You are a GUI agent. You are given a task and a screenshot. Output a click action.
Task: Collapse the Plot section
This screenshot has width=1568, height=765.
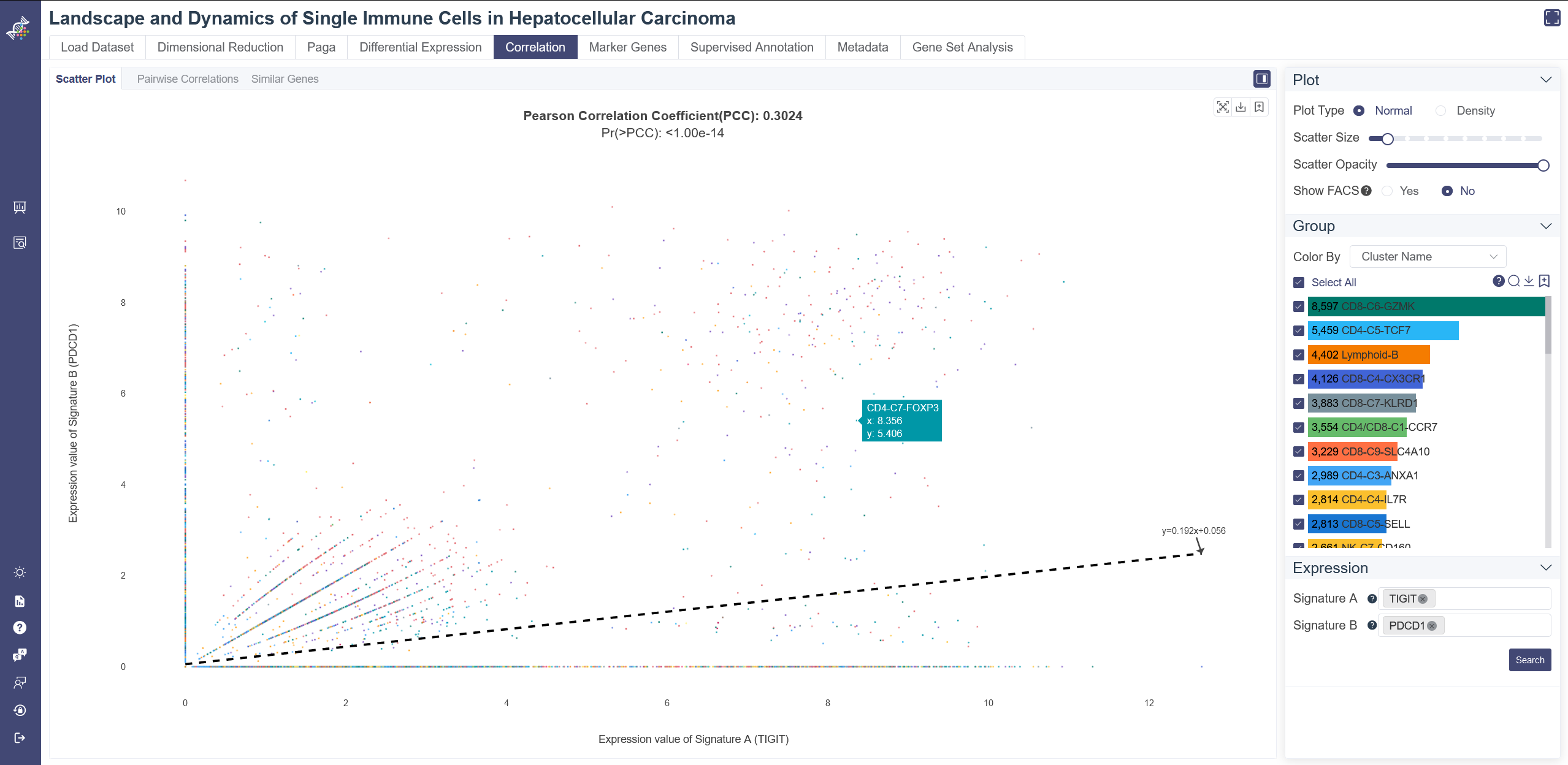point(1545,80)
